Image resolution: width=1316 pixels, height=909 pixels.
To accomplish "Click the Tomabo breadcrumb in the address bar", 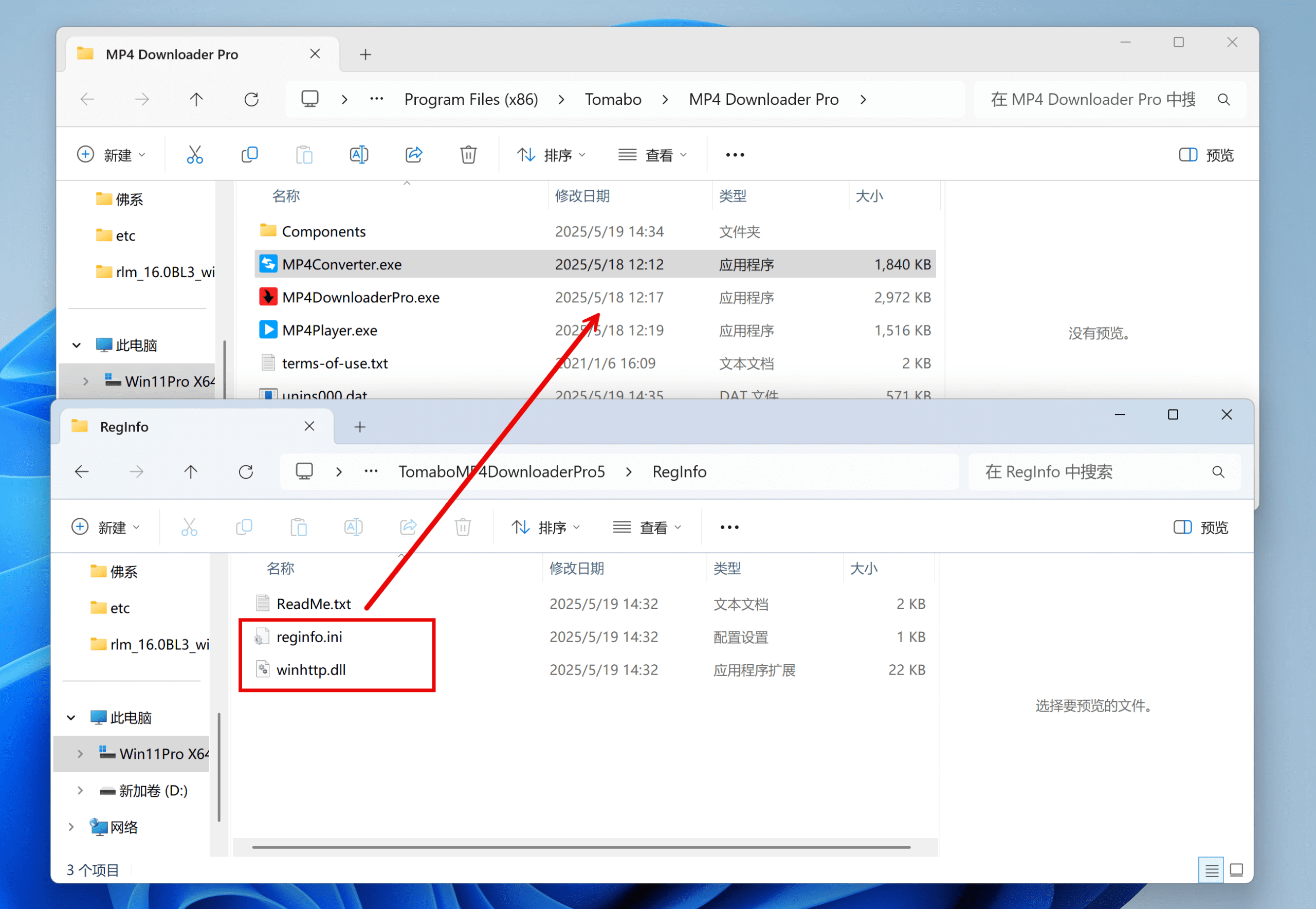I will tap(613, 99).
